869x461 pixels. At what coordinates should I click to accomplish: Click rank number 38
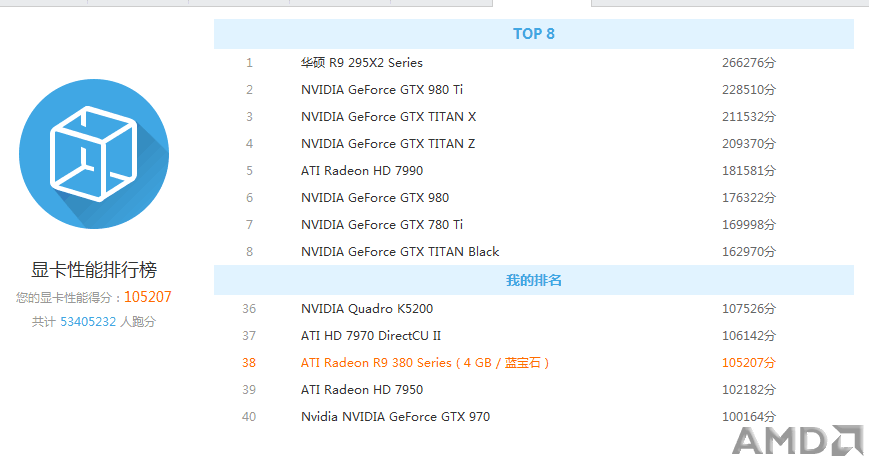tap(249, 363)
